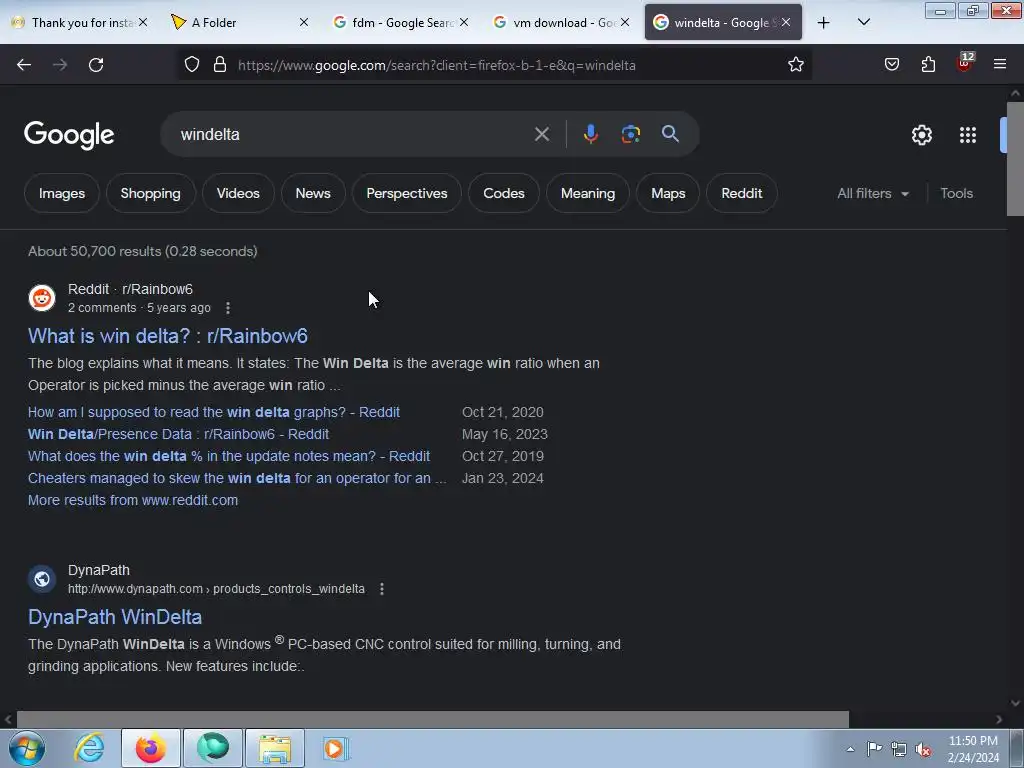Viewport: 1024px width, 768px height.
Task: Open the Extensions puzzle icon
Action: pos(928,65)
